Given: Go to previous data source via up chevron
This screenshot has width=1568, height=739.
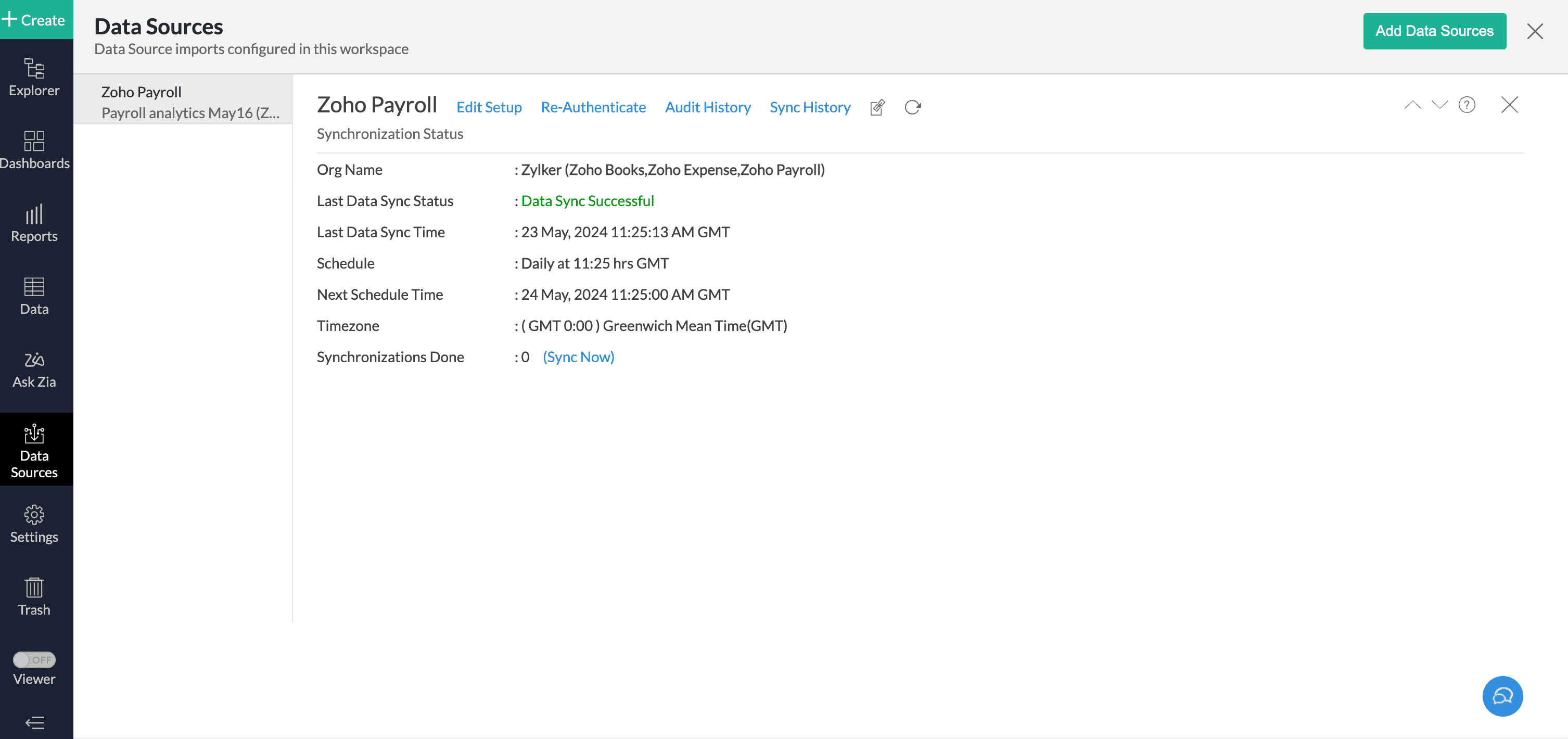Looking at the screenshot, I should (x=1413, y=105).
